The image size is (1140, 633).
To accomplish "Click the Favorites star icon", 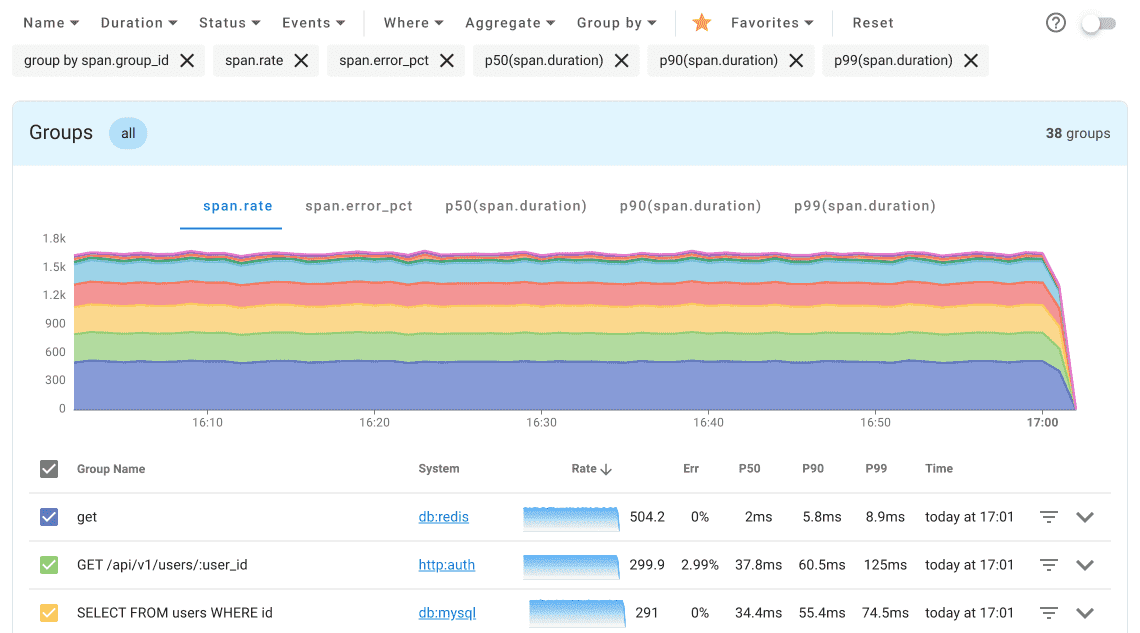I will click(701, 22).
